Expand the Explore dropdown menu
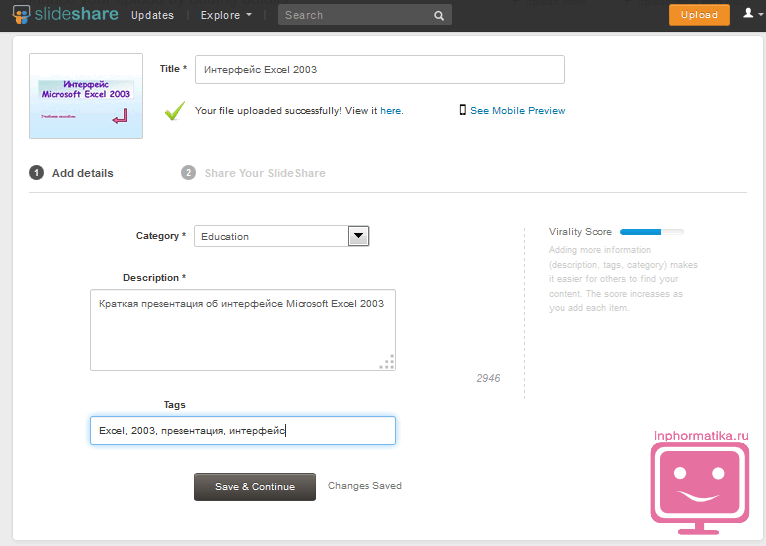The image size is (766, 546). 225,15
